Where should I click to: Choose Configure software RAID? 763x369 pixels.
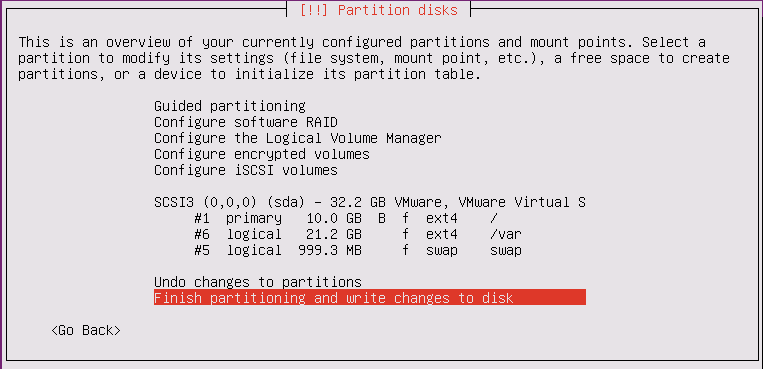coord(246,122)
